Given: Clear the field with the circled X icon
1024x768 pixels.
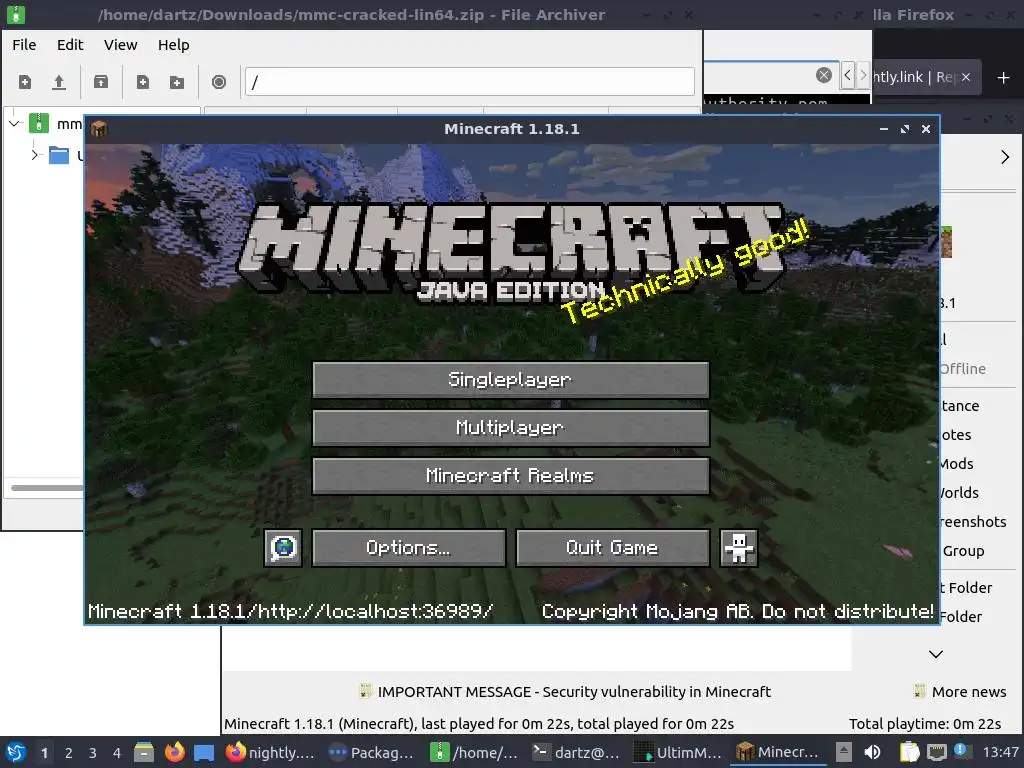Looking at the screenshot, I should [824, 75].
